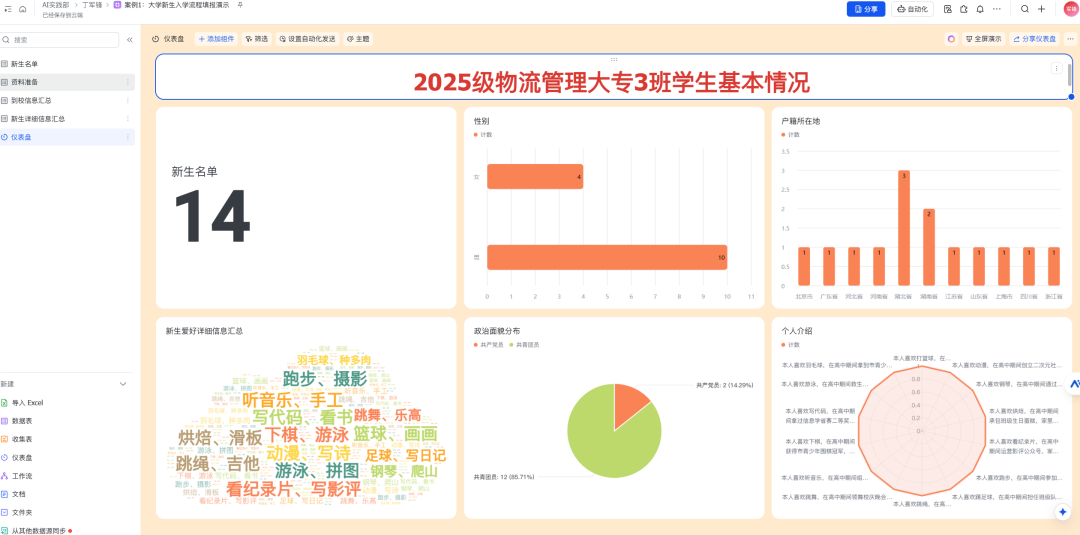1080x535 pixels.
Task: Open the extensions puzzle icon
Action: click(x=963, y=9)
